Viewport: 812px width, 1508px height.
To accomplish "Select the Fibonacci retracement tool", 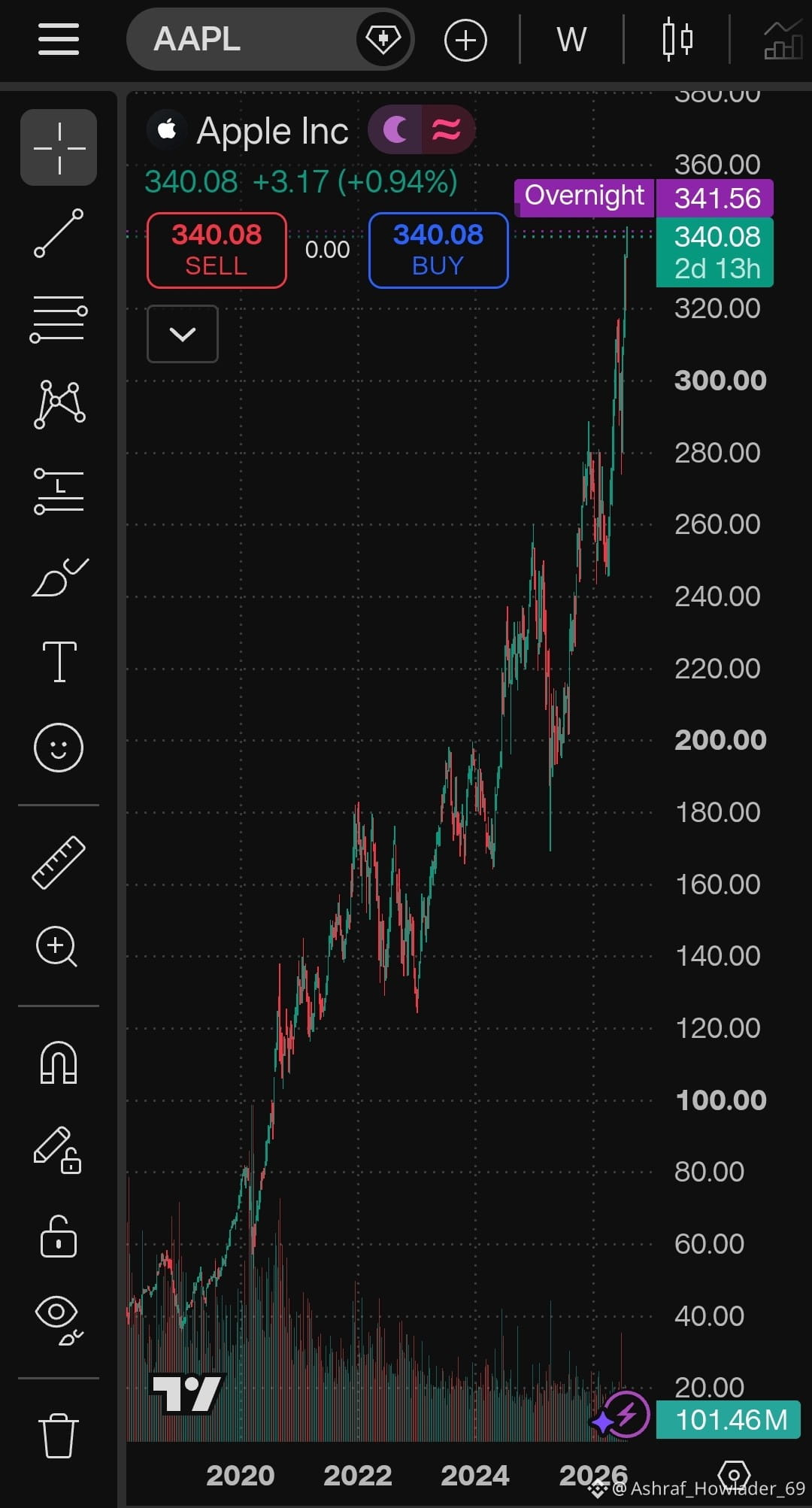I will pyautogui.click(x=59, y=320).
